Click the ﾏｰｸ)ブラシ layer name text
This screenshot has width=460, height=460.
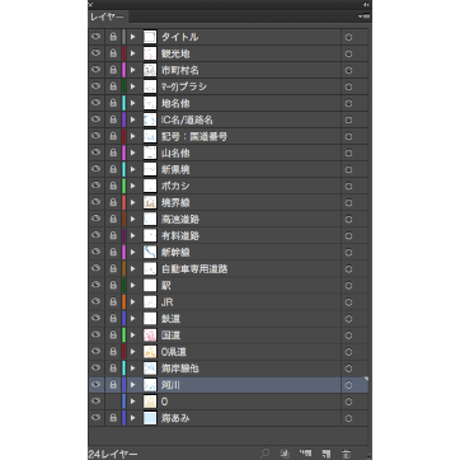point(184,87)
